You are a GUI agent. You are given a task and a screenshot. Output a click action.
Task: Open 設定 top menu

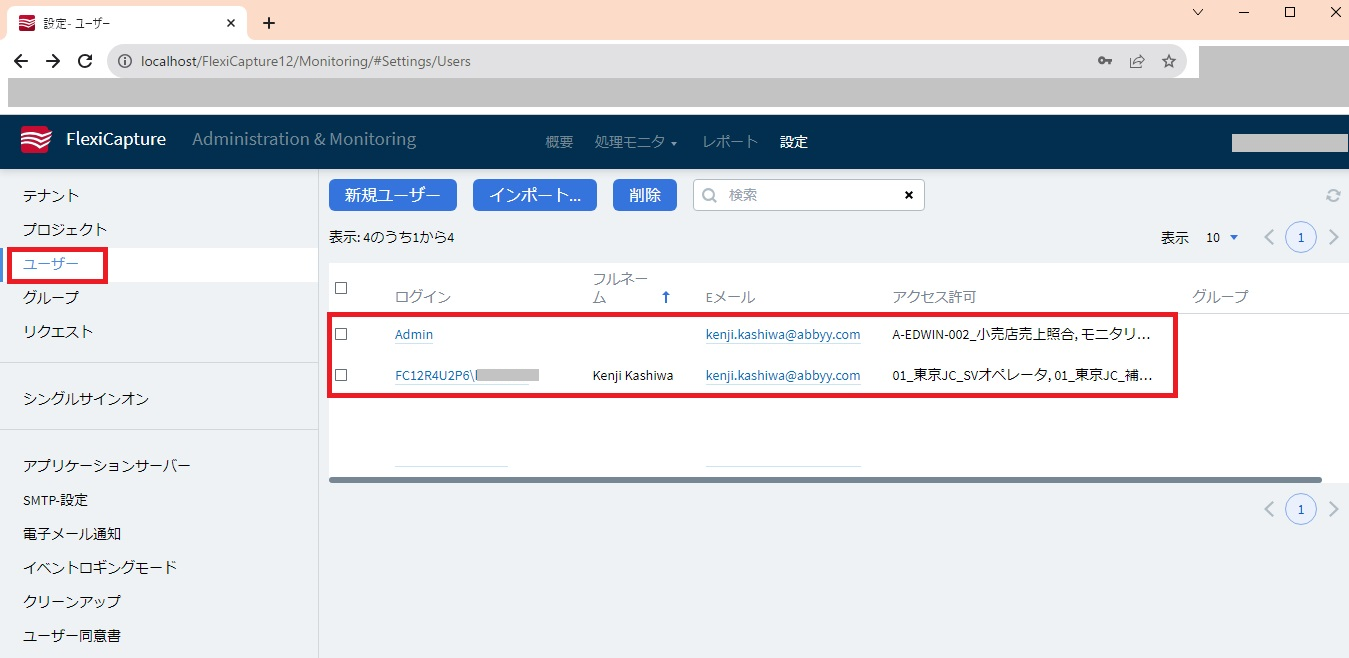point(794,142)
